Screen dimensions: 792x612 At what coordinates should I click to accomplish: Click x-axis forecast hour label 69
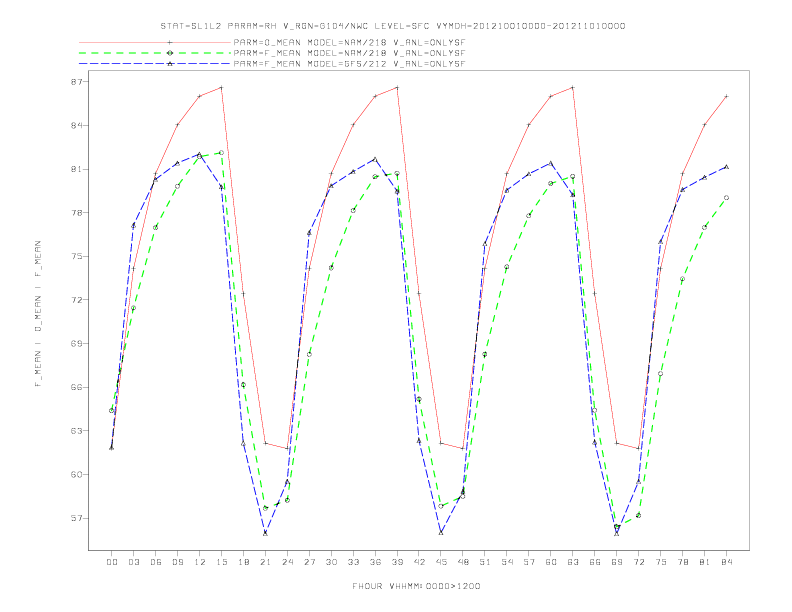point(617,562)
